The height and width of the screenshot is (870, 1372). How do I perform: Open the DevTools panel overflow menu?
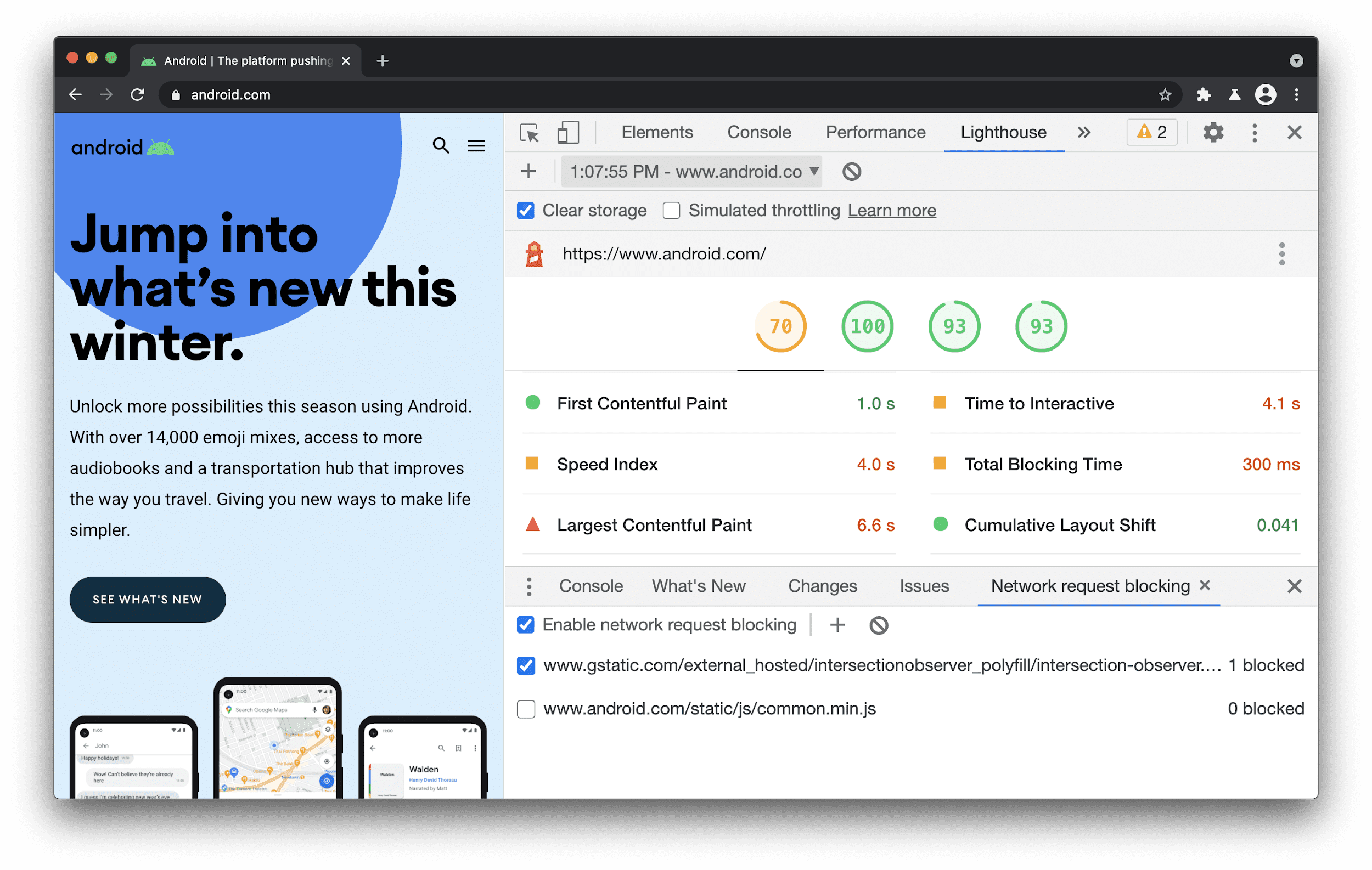point(1084,131)
